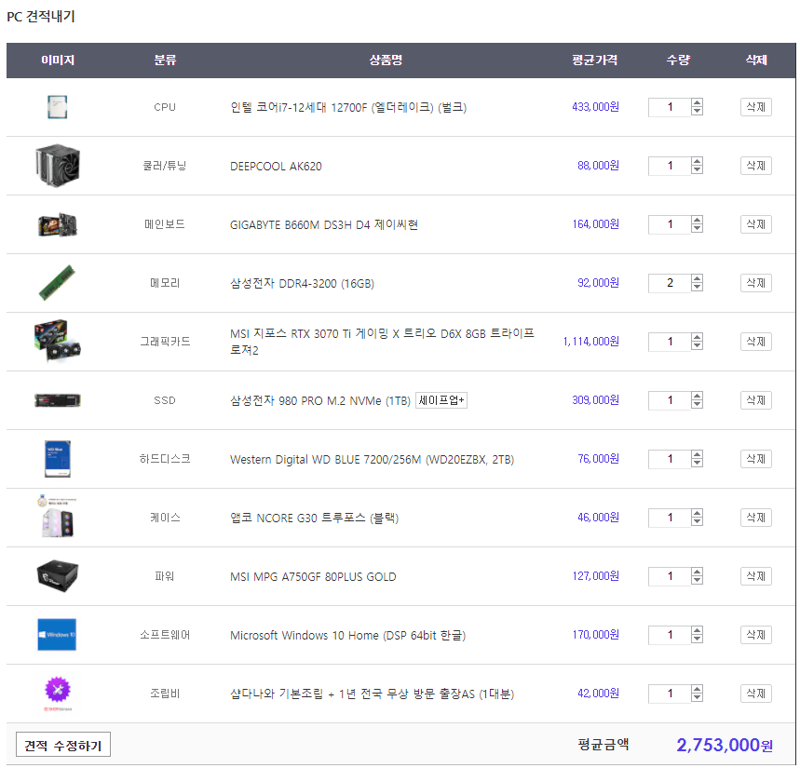
Task: Open the NCORE G30 case image
Action: point(57,516)
